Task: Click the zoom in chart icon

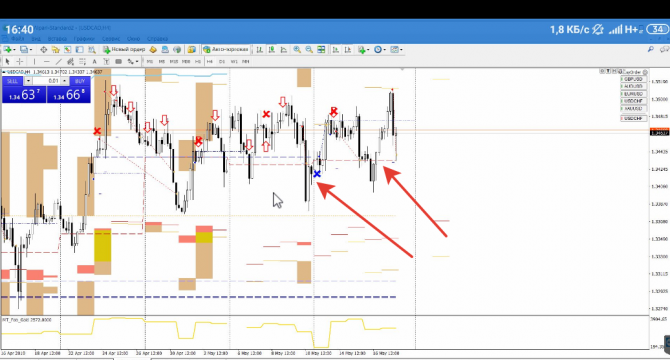Action: [x=297, y=50]
